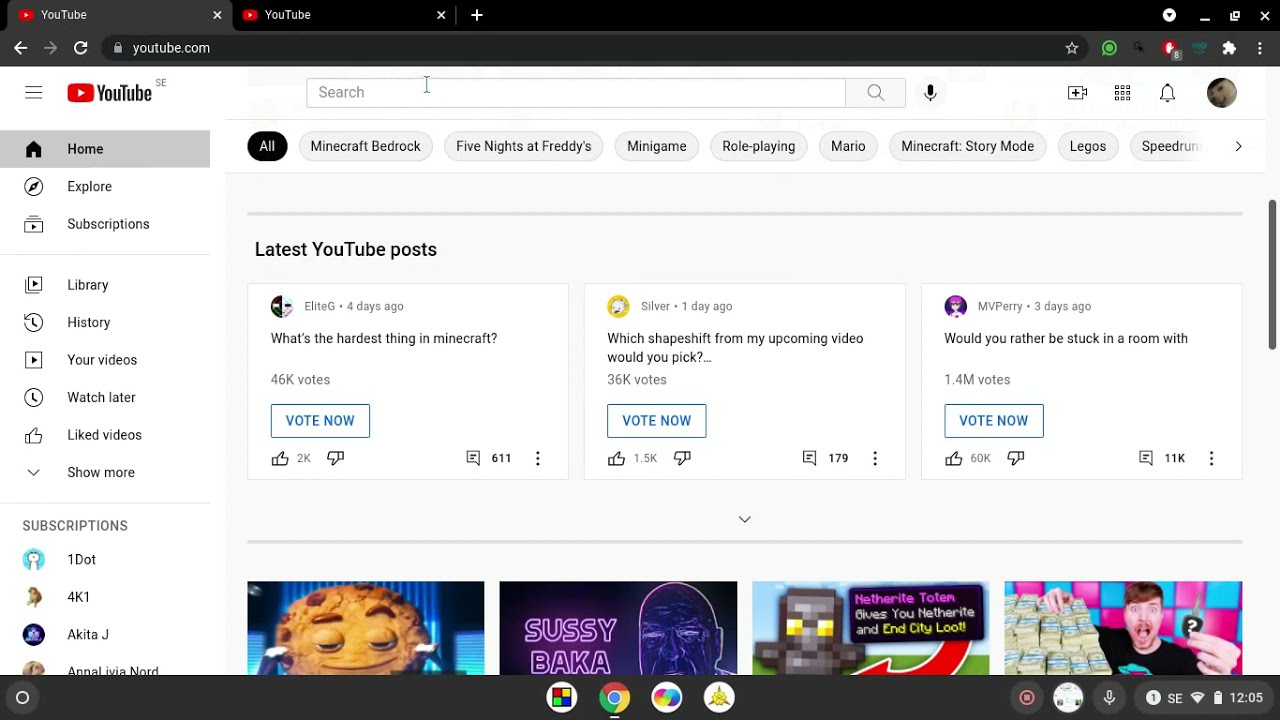
Task: Open Subscriptions in sidebar
Action: tap(105, 224)
